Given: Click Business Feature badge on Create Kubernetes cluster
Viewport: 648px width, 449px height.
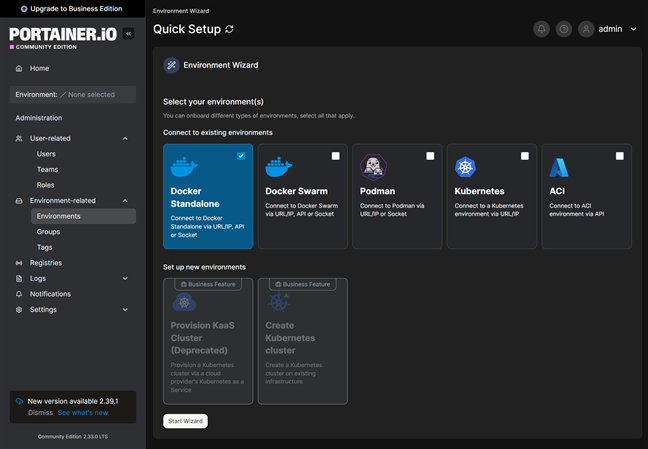Looking at the screenshot, I should 303,284.
